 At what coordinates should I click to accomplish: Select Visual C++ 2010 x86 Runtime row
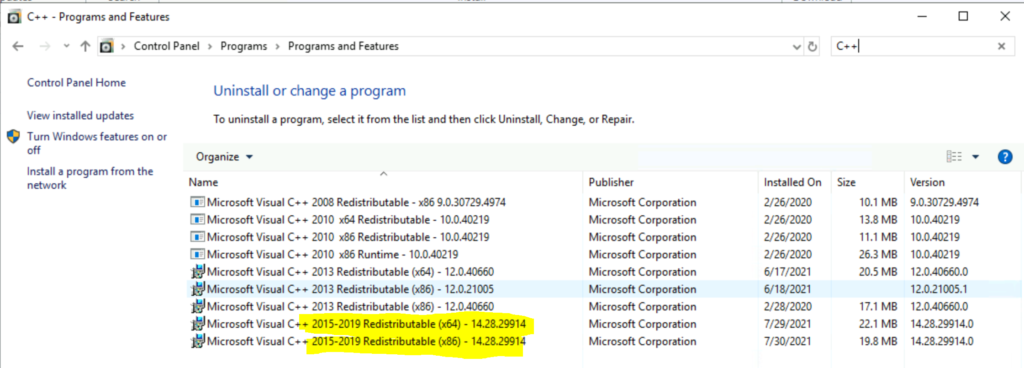[x=604, y=254]
